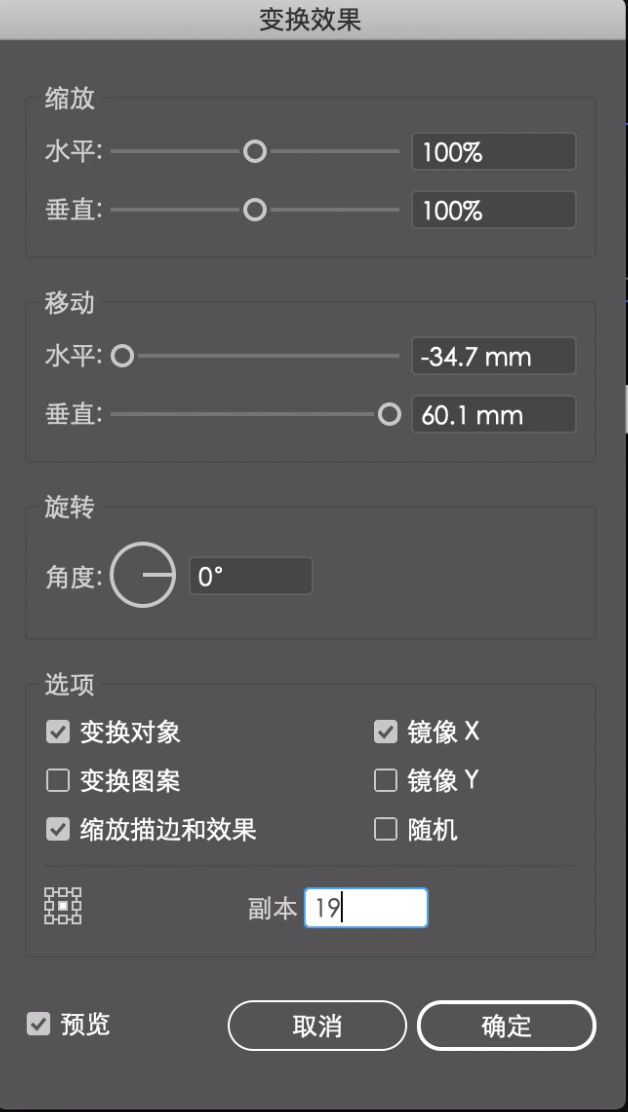Click the 确定 button
This screenshot has width=628, height=1112.
tap(506, 1025)
